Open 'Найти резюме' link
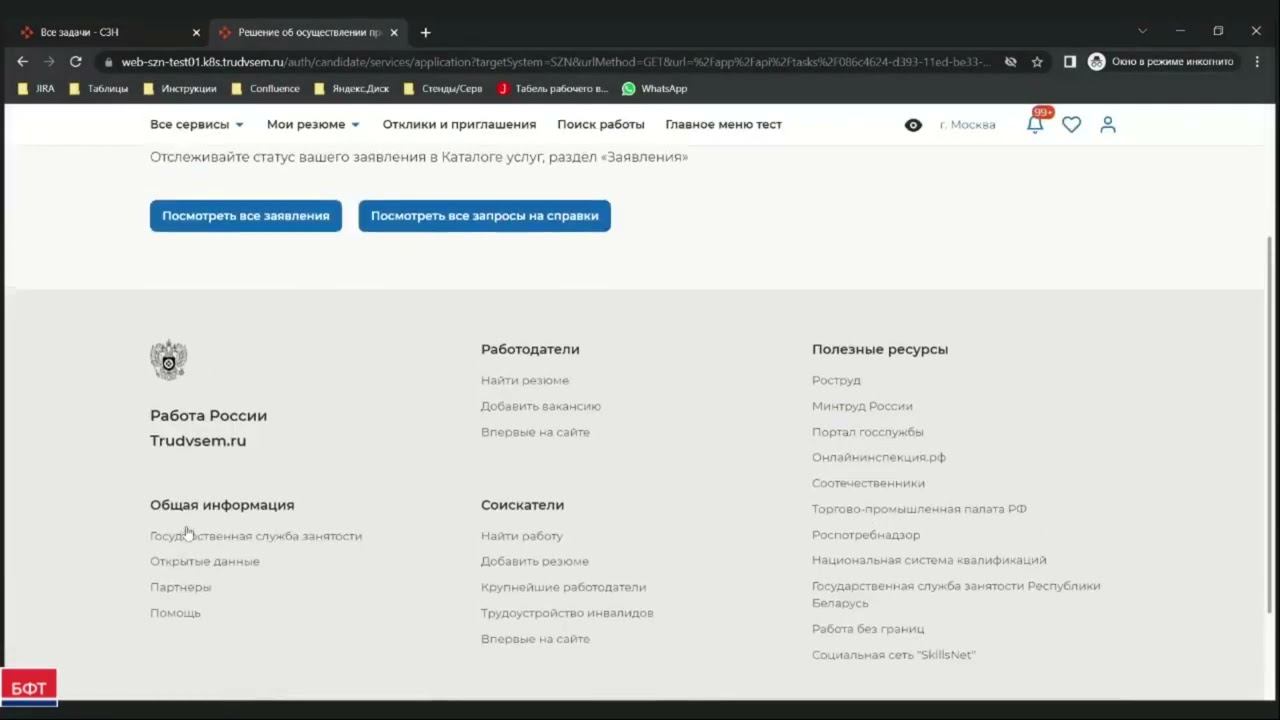Image resolution: width=1280 pixels, height=720 pixels. click(x=525, y=380)
